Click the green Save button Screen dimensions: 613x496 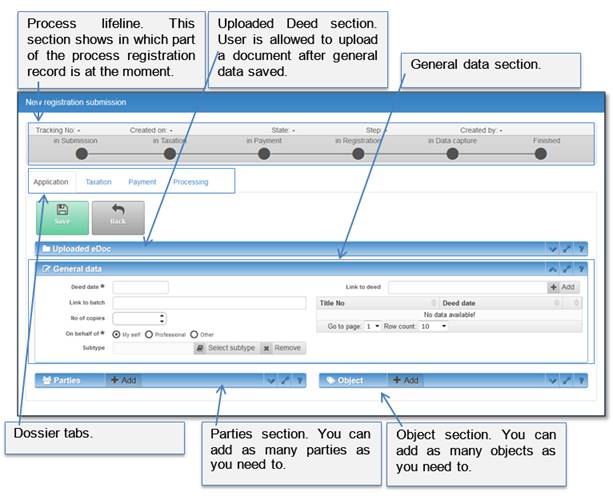click(x=62, y=216)
